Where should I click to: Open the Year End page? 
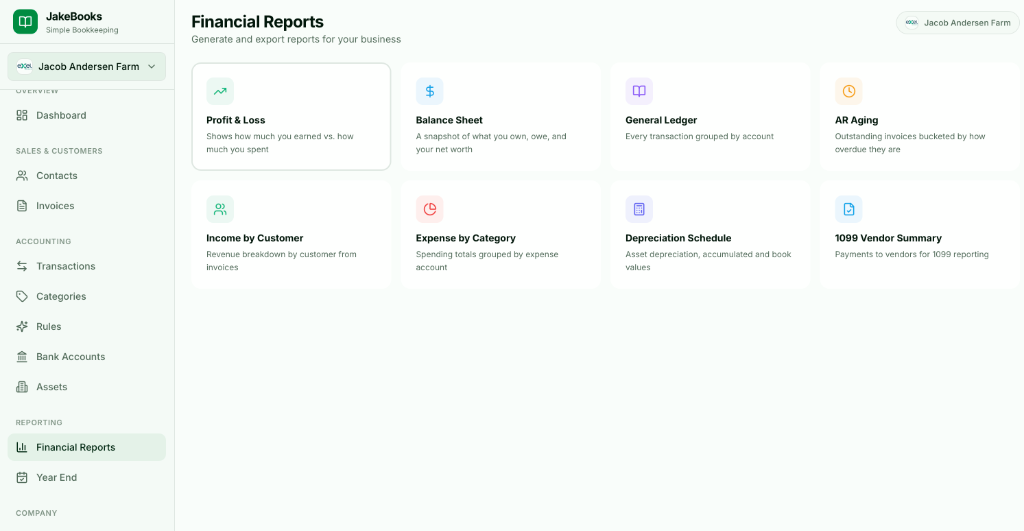click(x=87, y=477)
